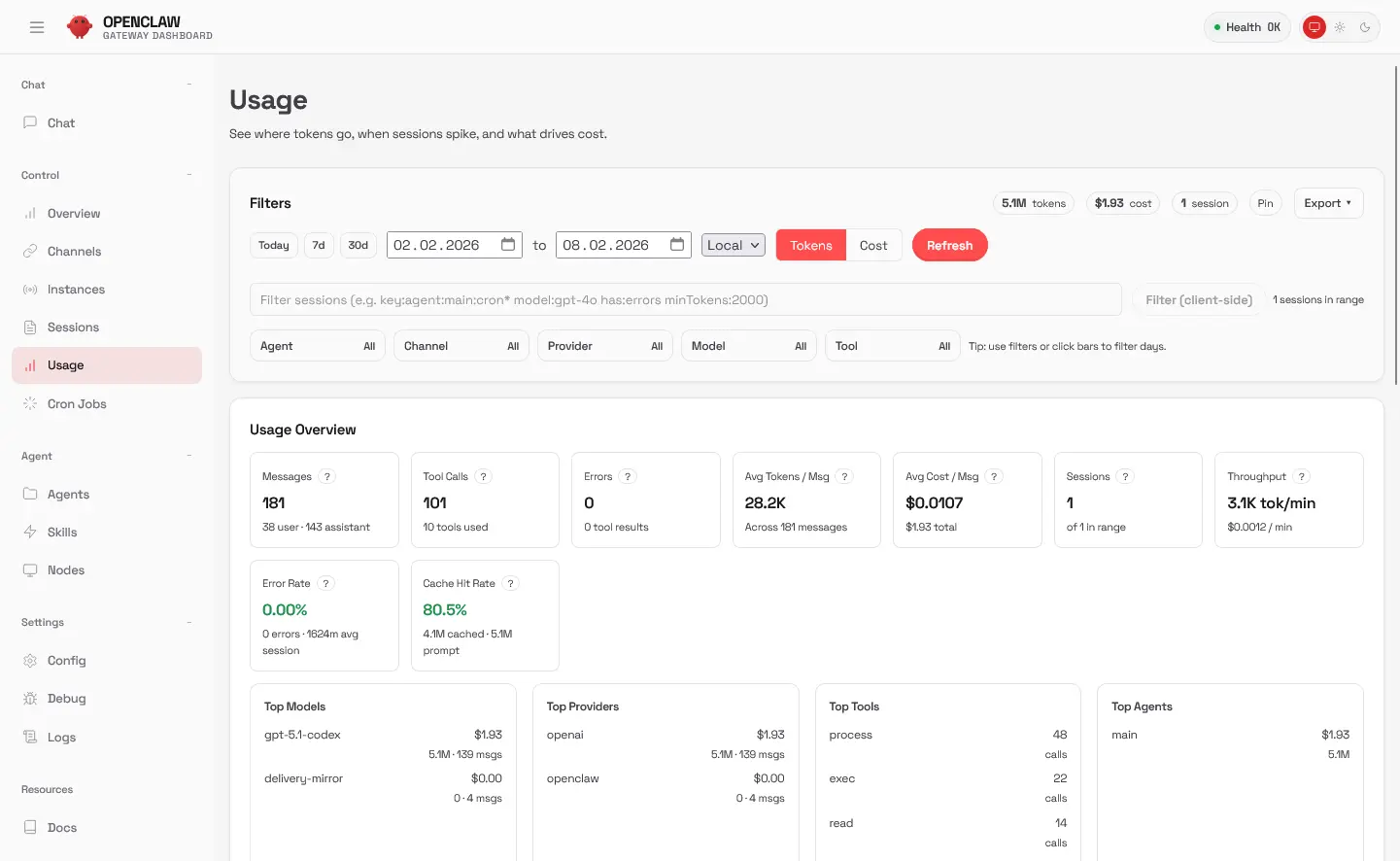Viewport: 1400px width, 861px height.
Task: Switch to light theme sun icon
Action: 1340,27
